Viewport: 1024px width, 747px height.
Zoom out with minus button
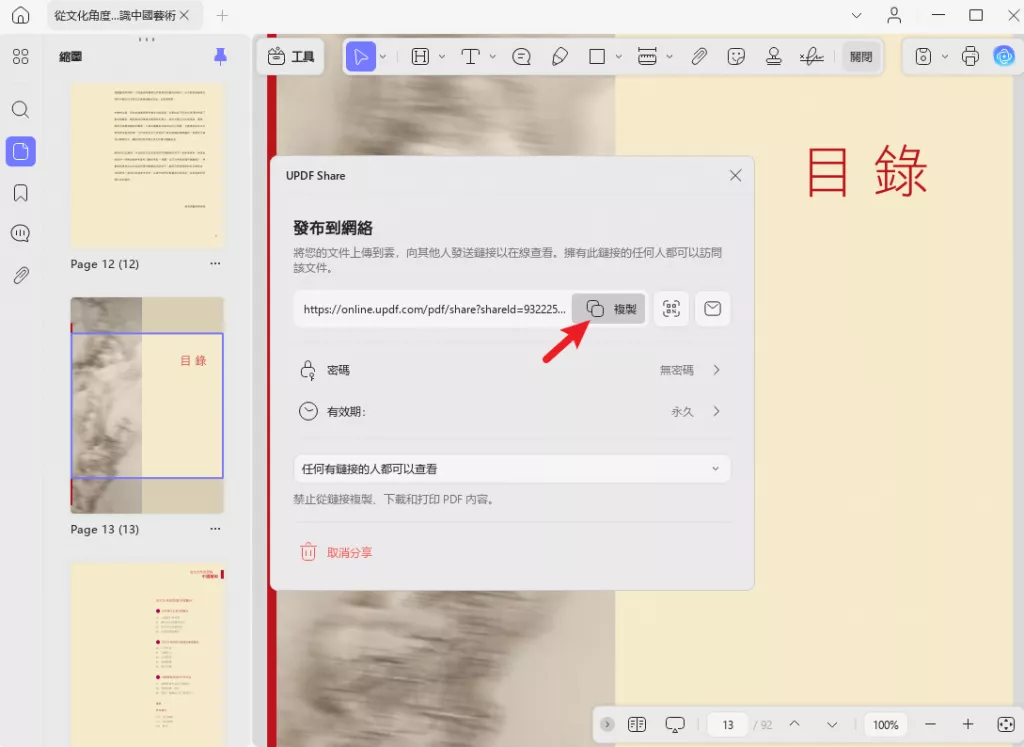tap(931, 724)
